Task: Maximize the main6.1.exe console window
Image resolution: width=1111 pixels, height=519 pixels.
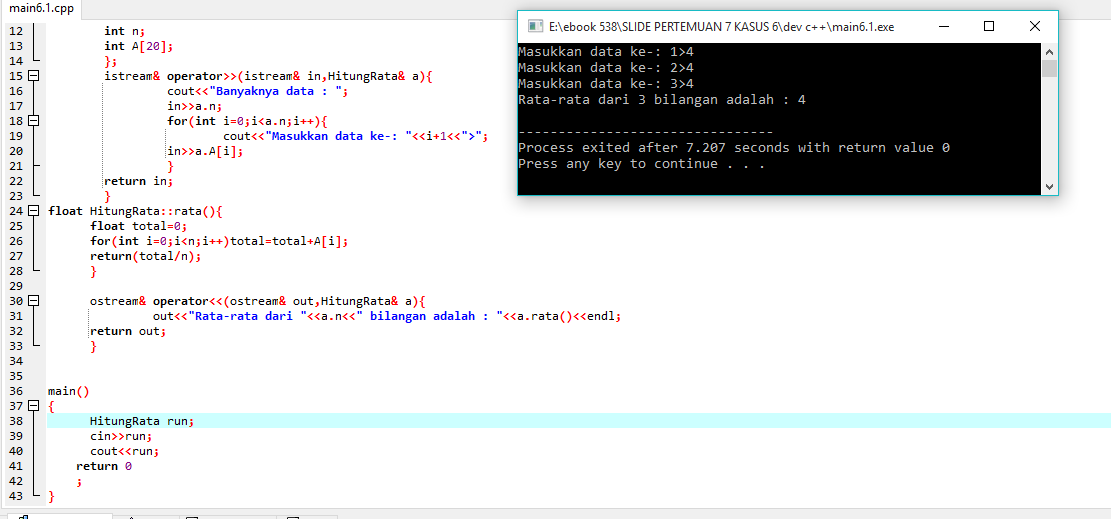Action: (989, 27)
